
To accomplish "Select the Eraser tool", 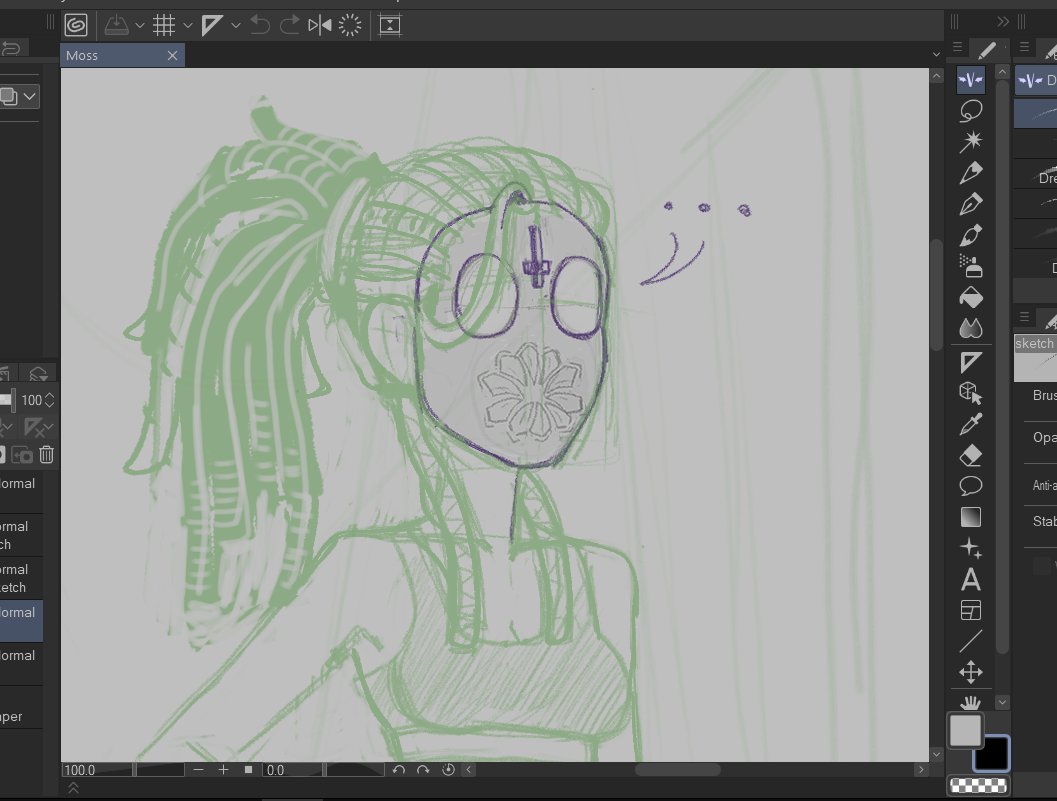I will tap(971, 456).
